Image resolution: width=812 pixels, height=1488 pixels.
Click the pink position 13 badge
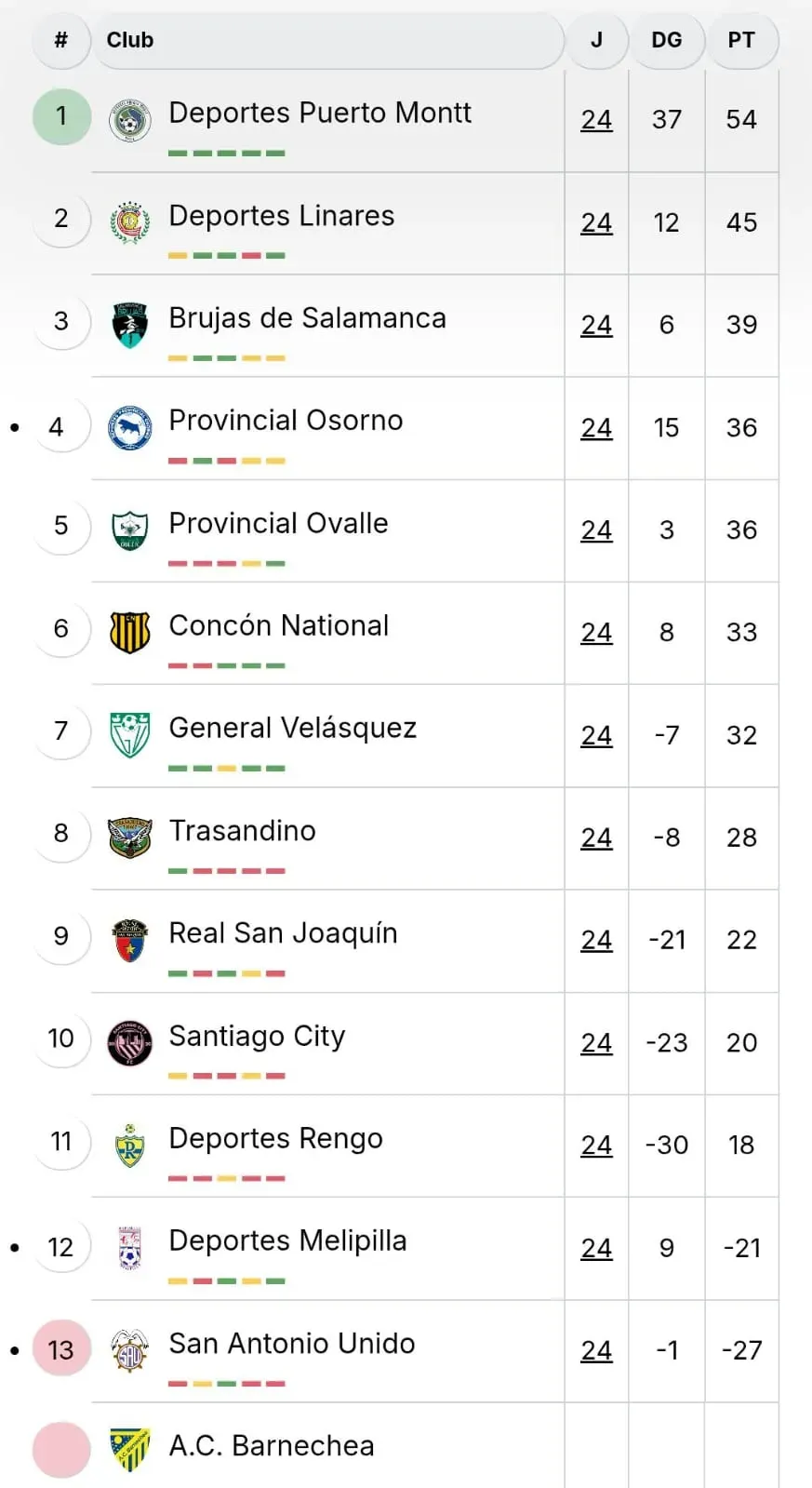coord(61,1349)
